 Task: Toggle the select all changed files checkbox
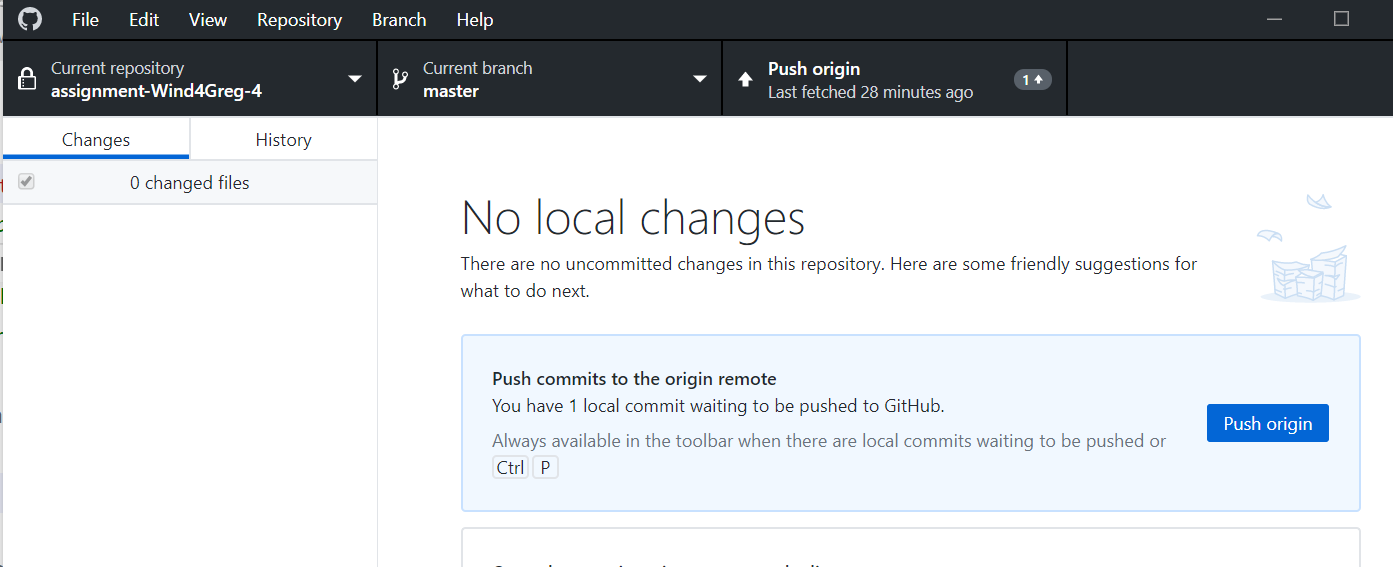(27, 182)
